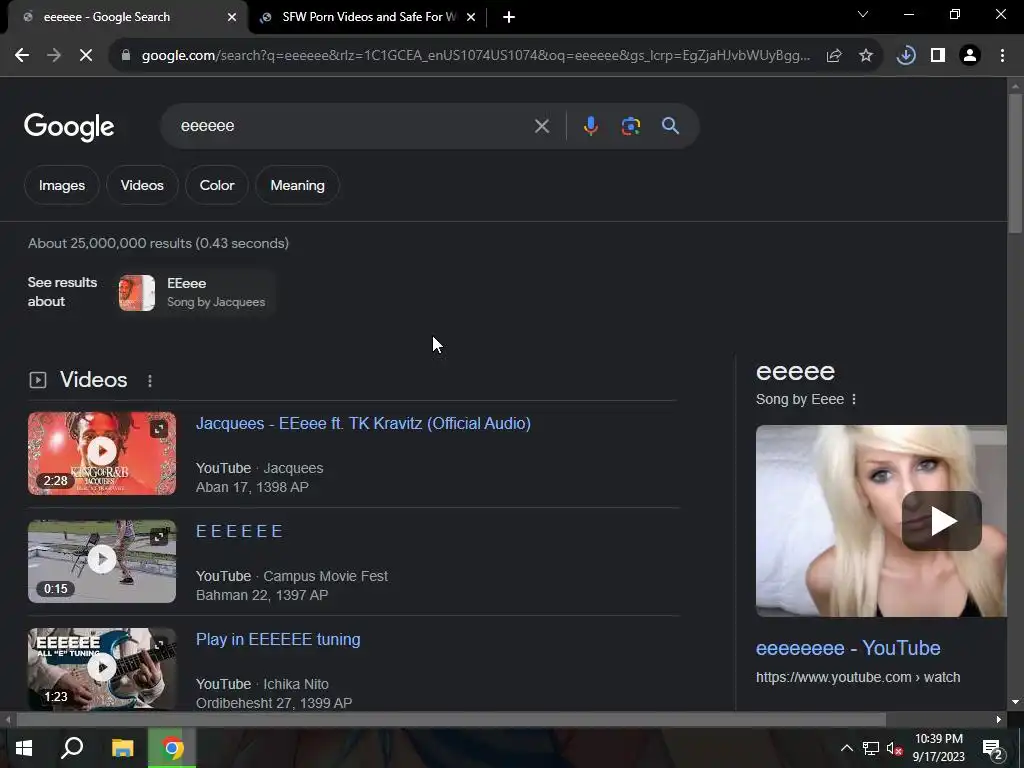Open Windows taskbar search
Image resolution: width=1024 pixels, height=768 pixels.
pos(72,748)
